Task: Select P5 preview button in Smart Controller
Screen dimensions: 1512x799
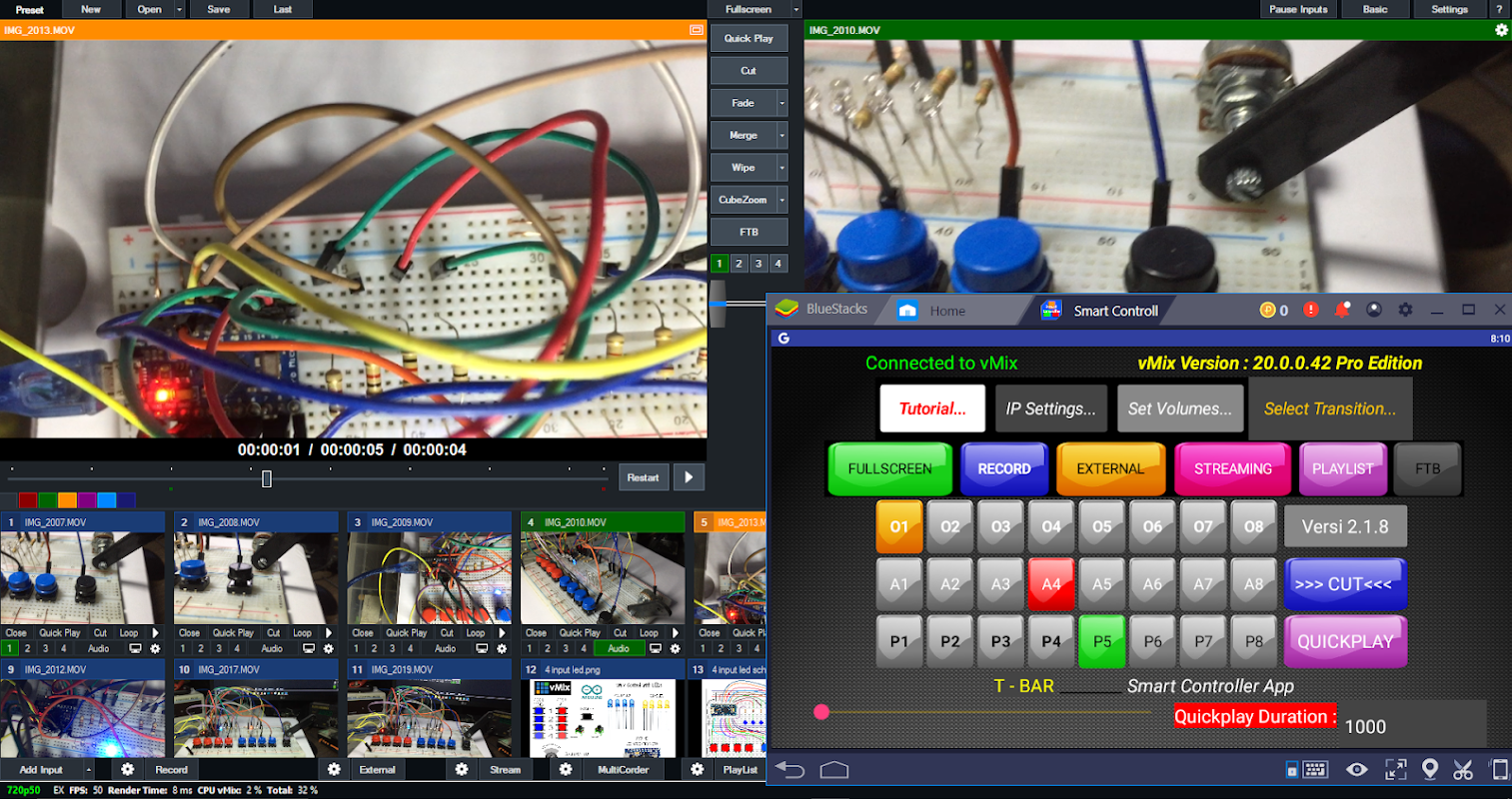Action: [x=1102, y=641]
